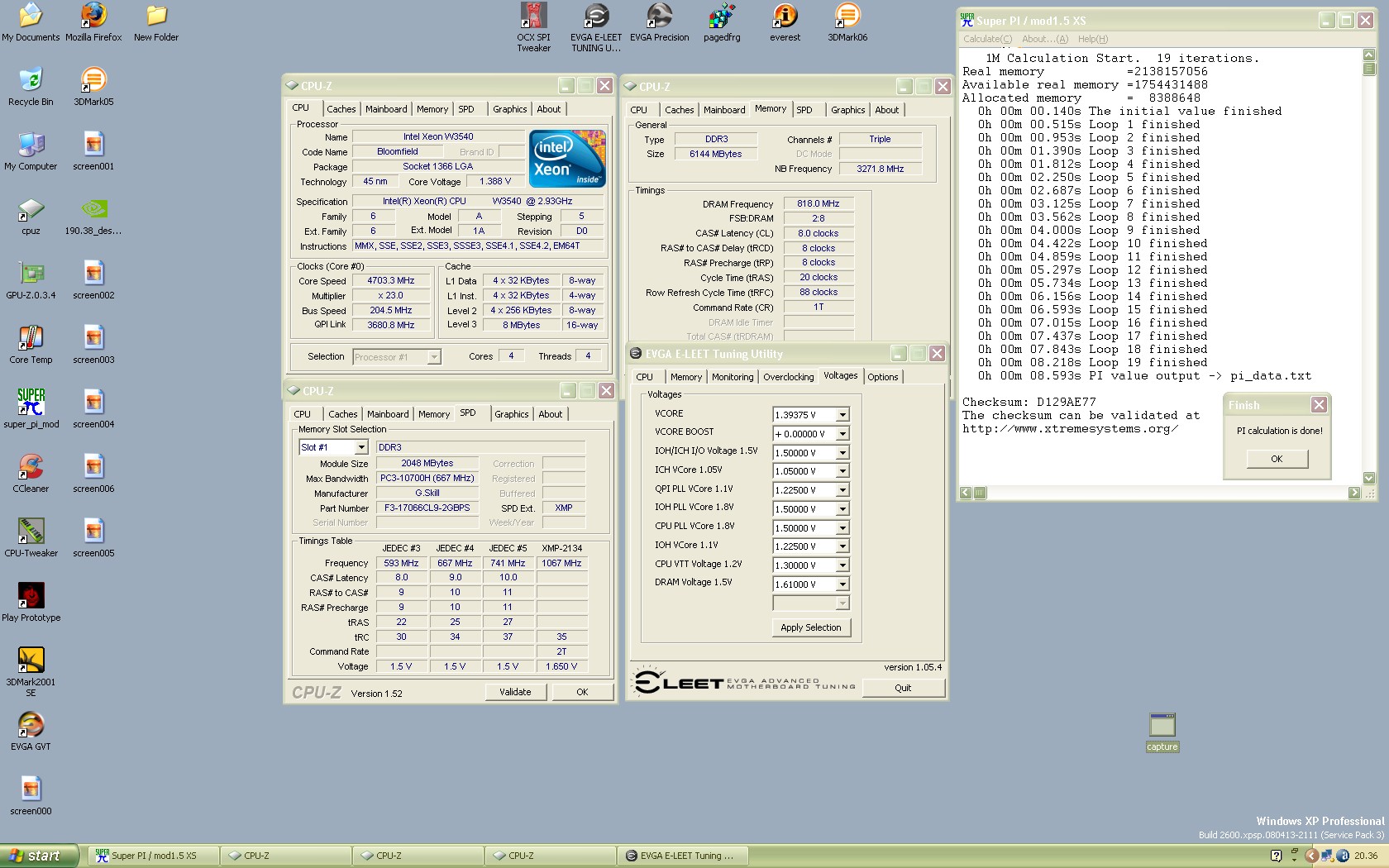
Task: Expand the CPU VTT Voltage 1.2V dropdown
Action: click(x=842, y=565)
